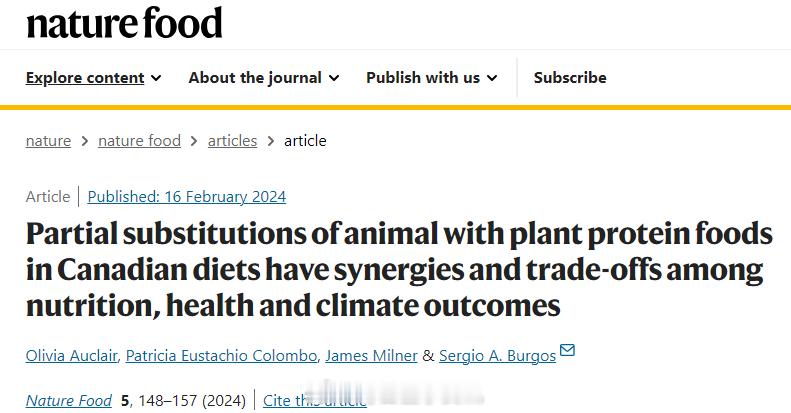Viewport: 791px width, 413px height.
Task: Expand the About the journal chevron
Action: pos(334,78)
